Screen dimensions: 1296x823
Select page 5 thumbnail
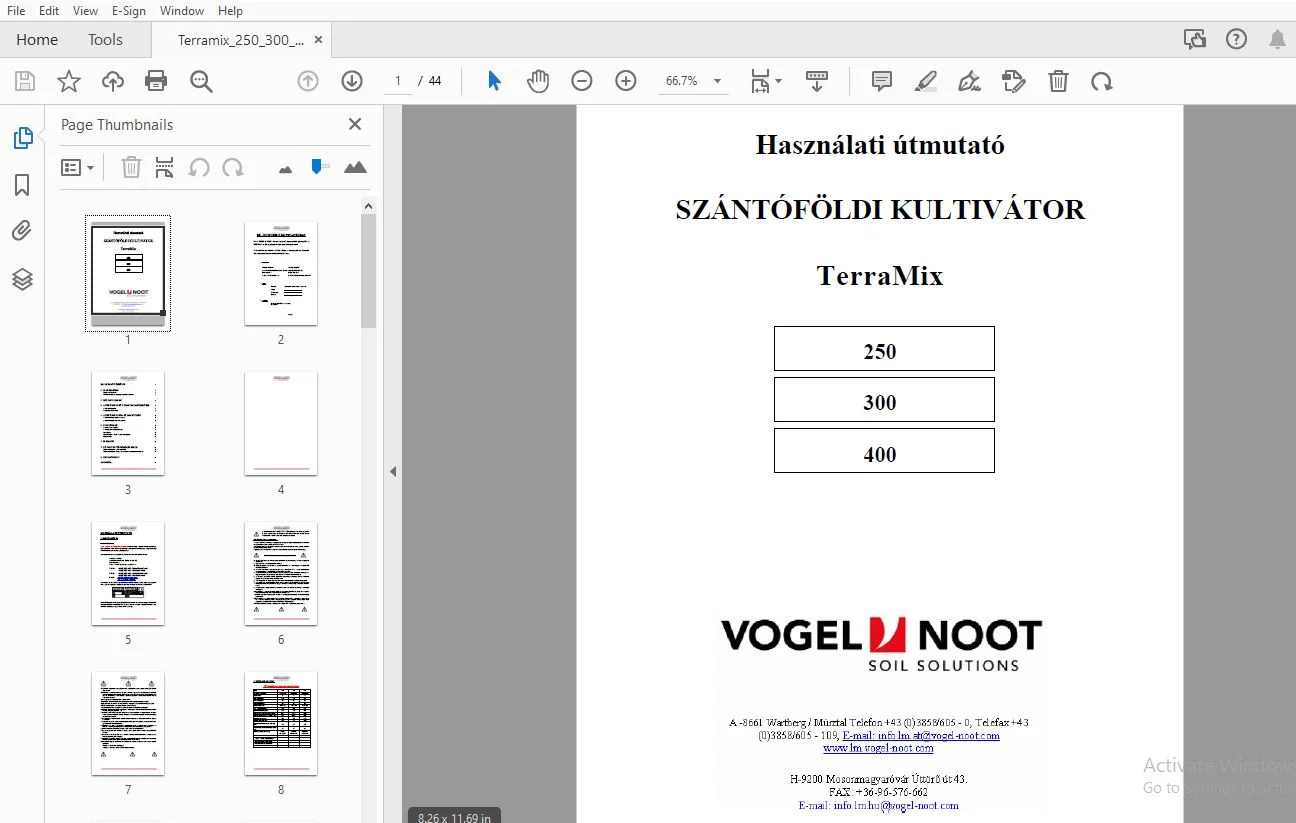pos(128,574)
